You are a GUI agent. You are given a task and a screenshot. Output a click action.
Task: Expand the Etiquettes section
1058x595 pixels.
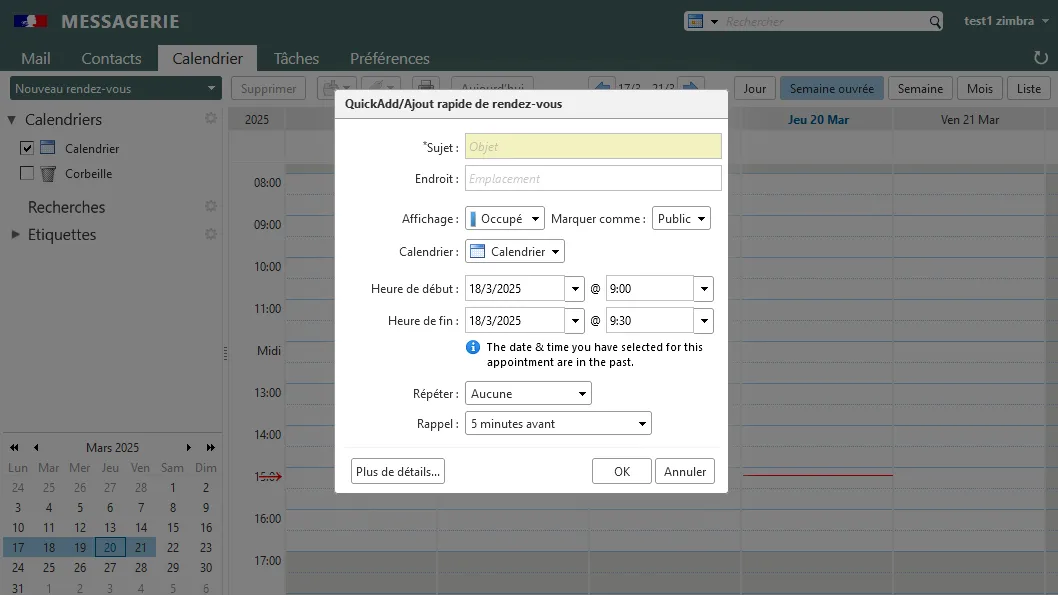(15, 235)
